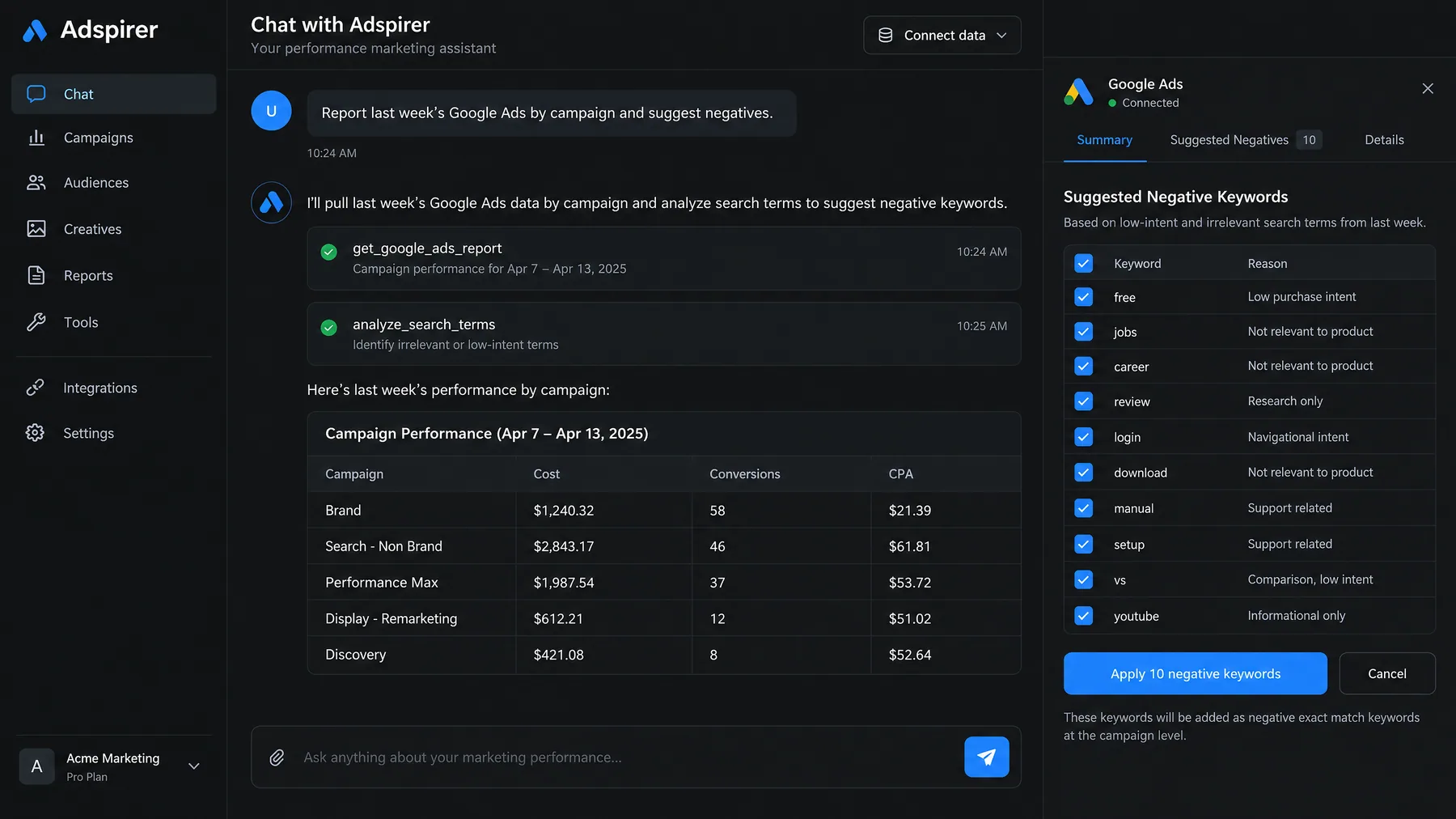Click the paper plane send button
1456x819 pixels.
pyautogui.click(x=986, y=757)
